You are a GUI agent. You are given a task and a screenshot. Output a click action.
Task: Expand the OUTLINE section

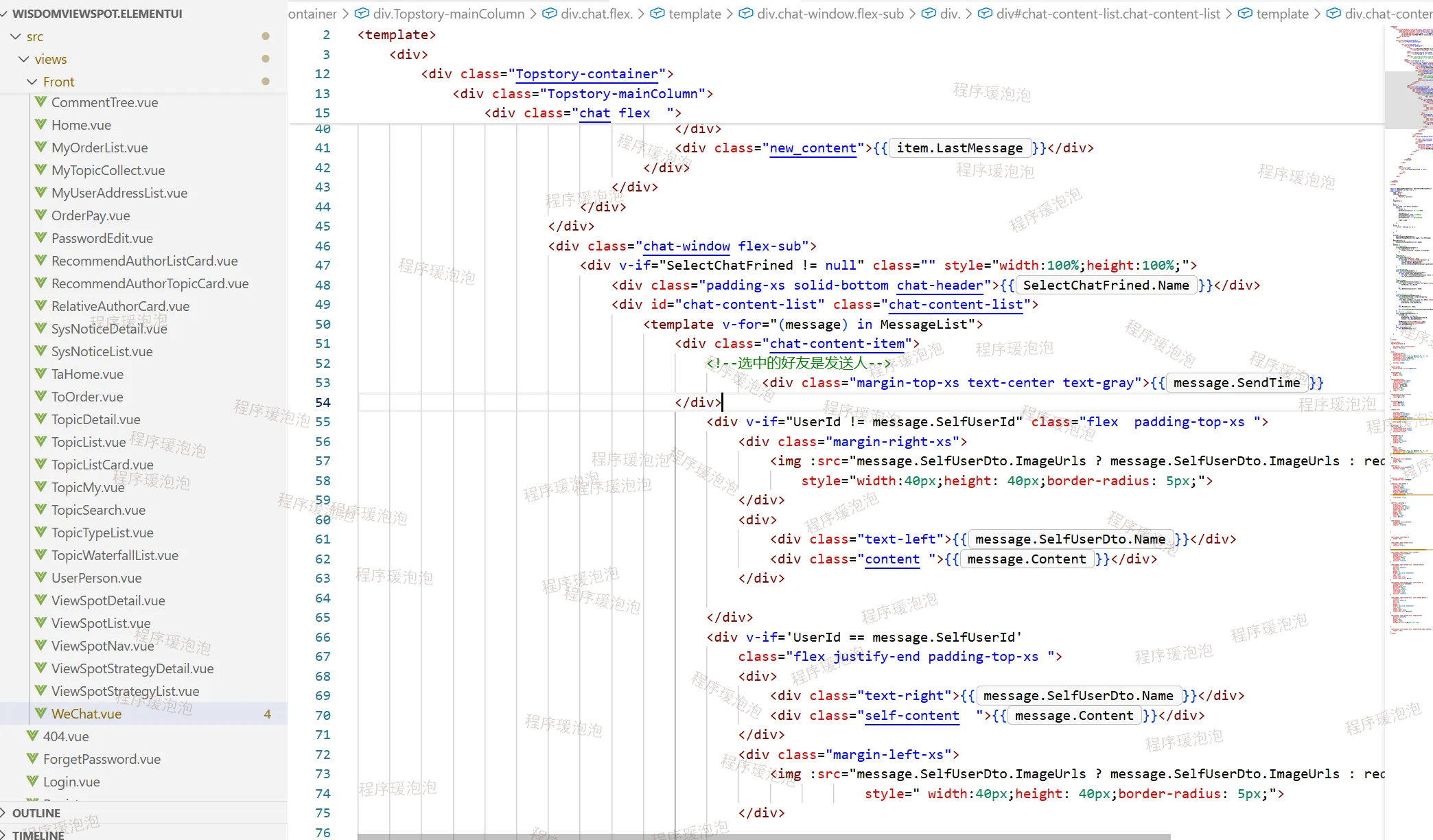(36, 813)
